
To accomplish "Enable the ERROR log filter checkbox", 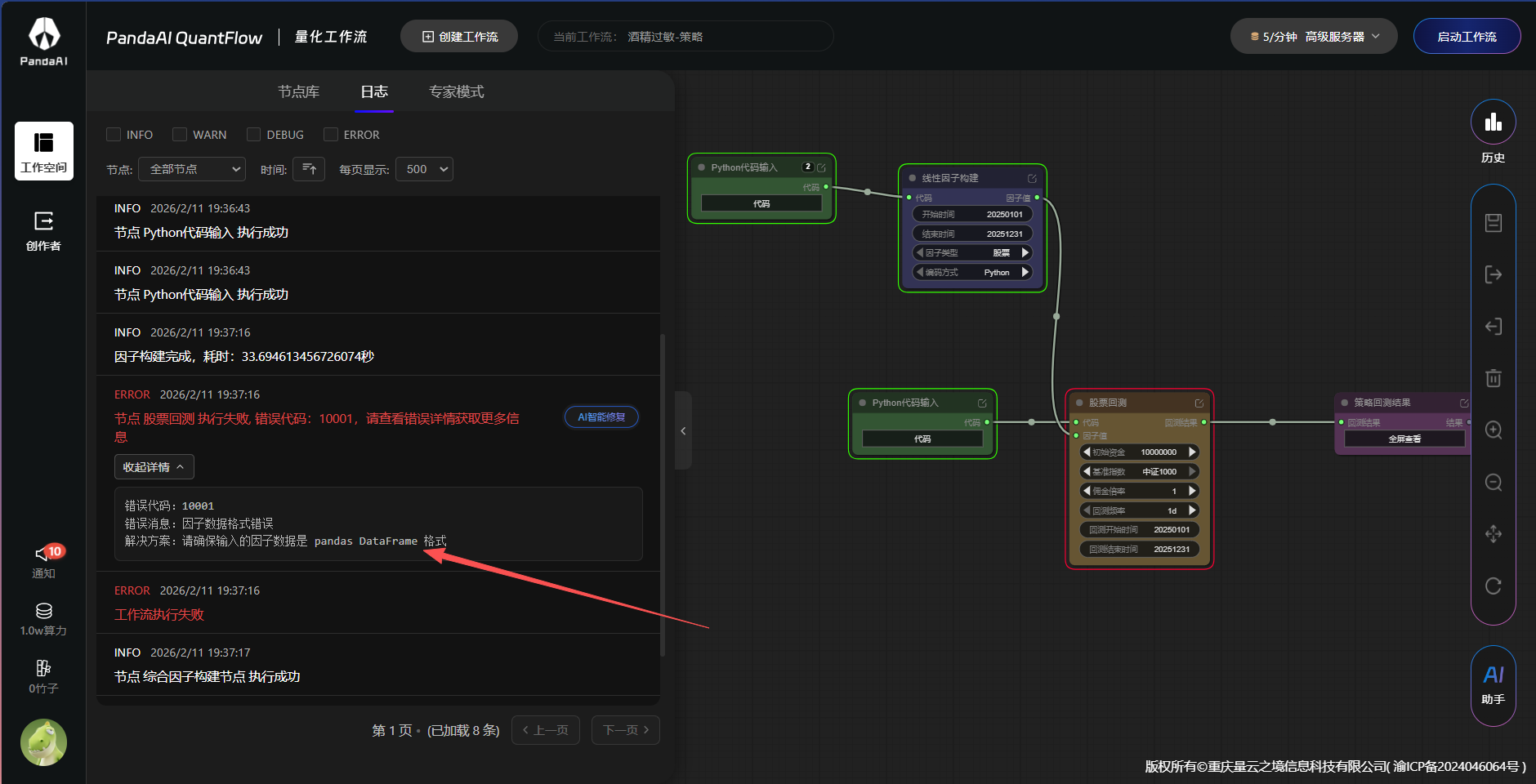I will (x=331, y=135).
